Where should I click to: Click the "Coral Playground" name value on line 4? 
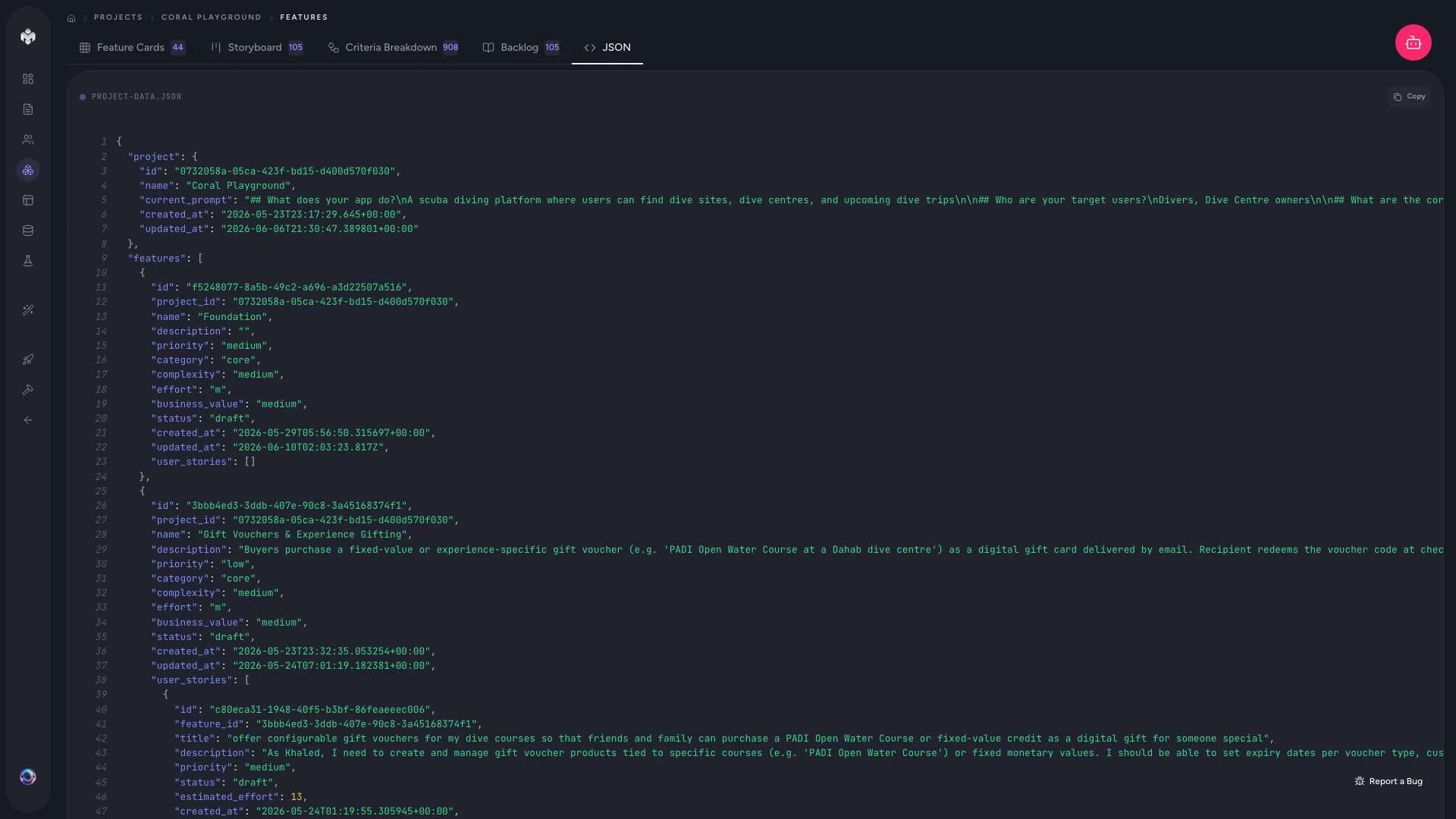pyautogui.click(x=238, y=186)
